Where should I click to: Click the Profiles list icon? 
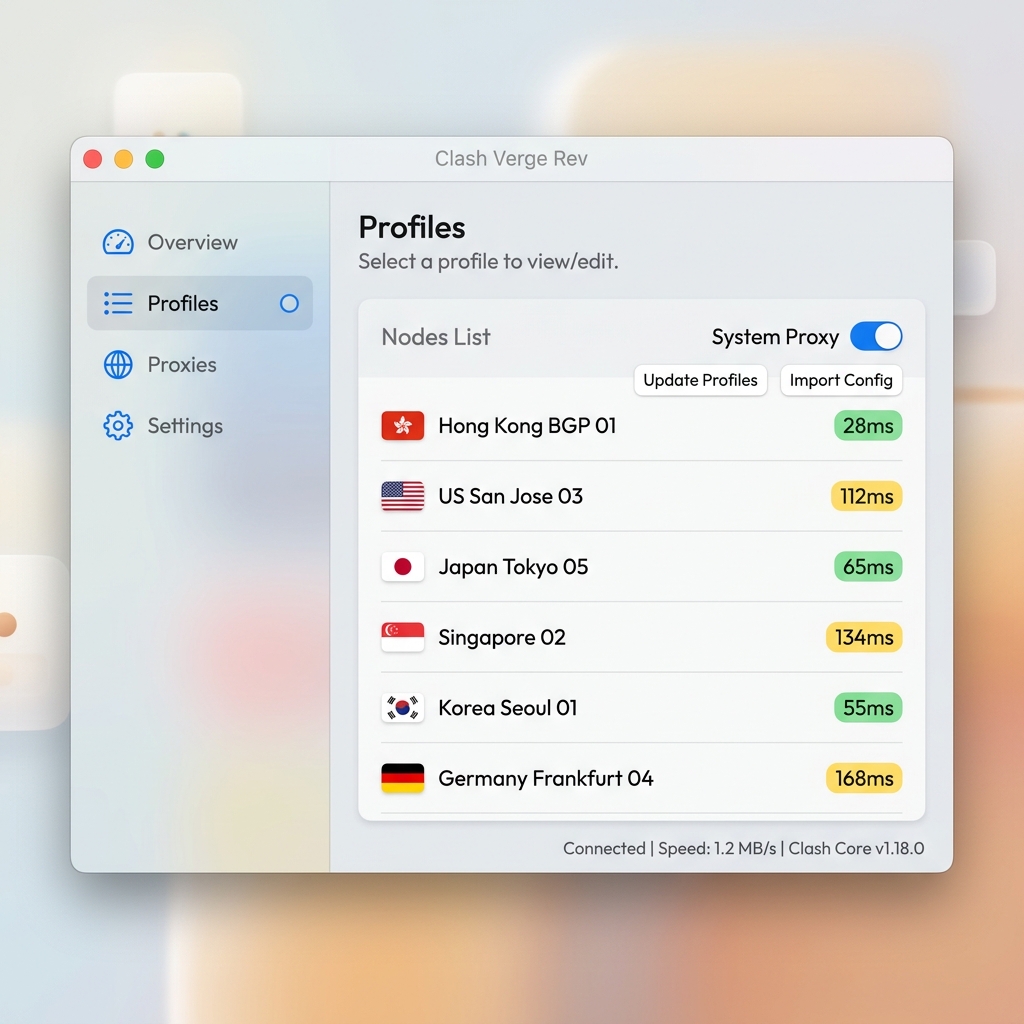point(118,303)
